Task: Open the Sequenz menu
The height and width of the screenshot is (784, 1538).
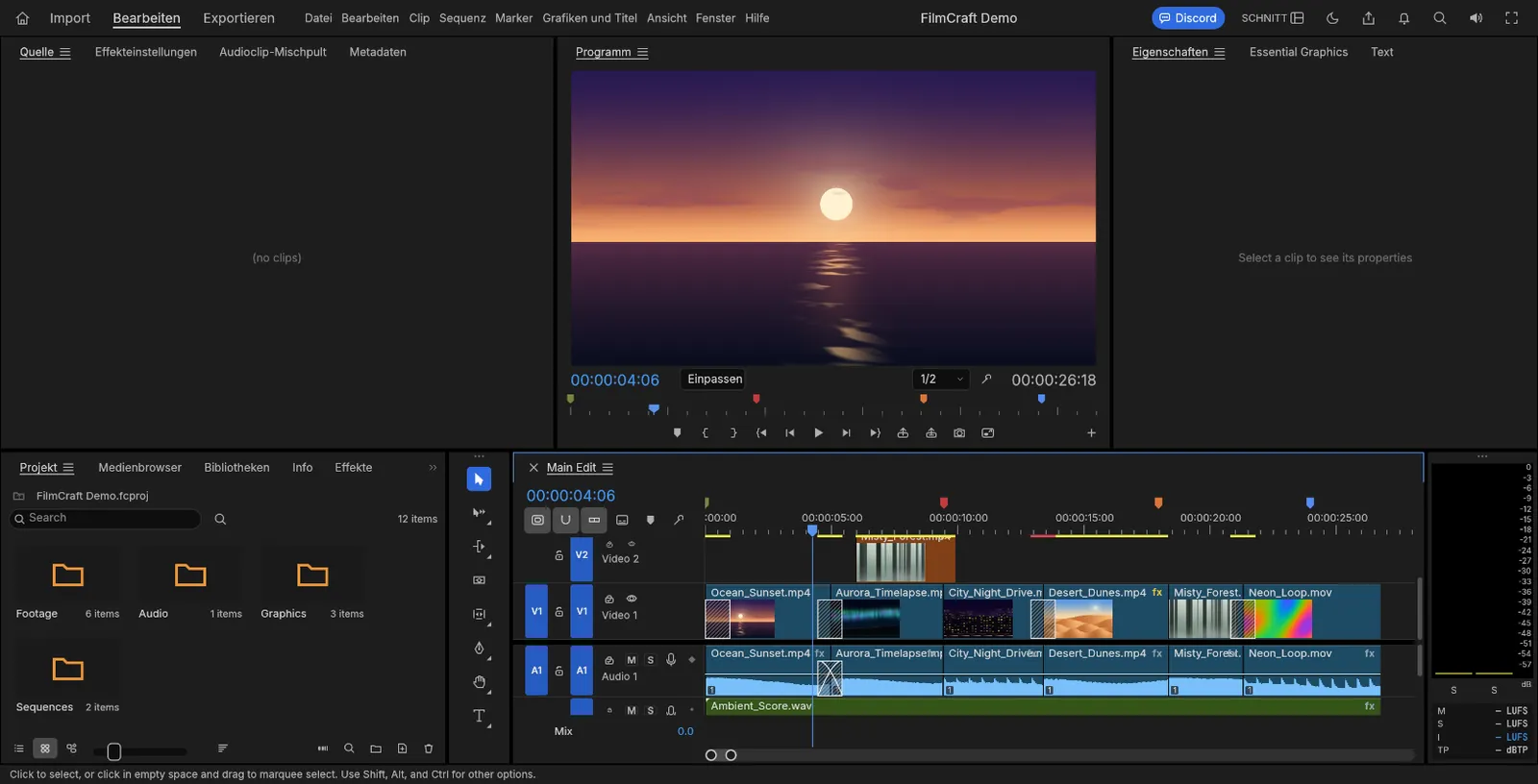Action: click(462, 18)
